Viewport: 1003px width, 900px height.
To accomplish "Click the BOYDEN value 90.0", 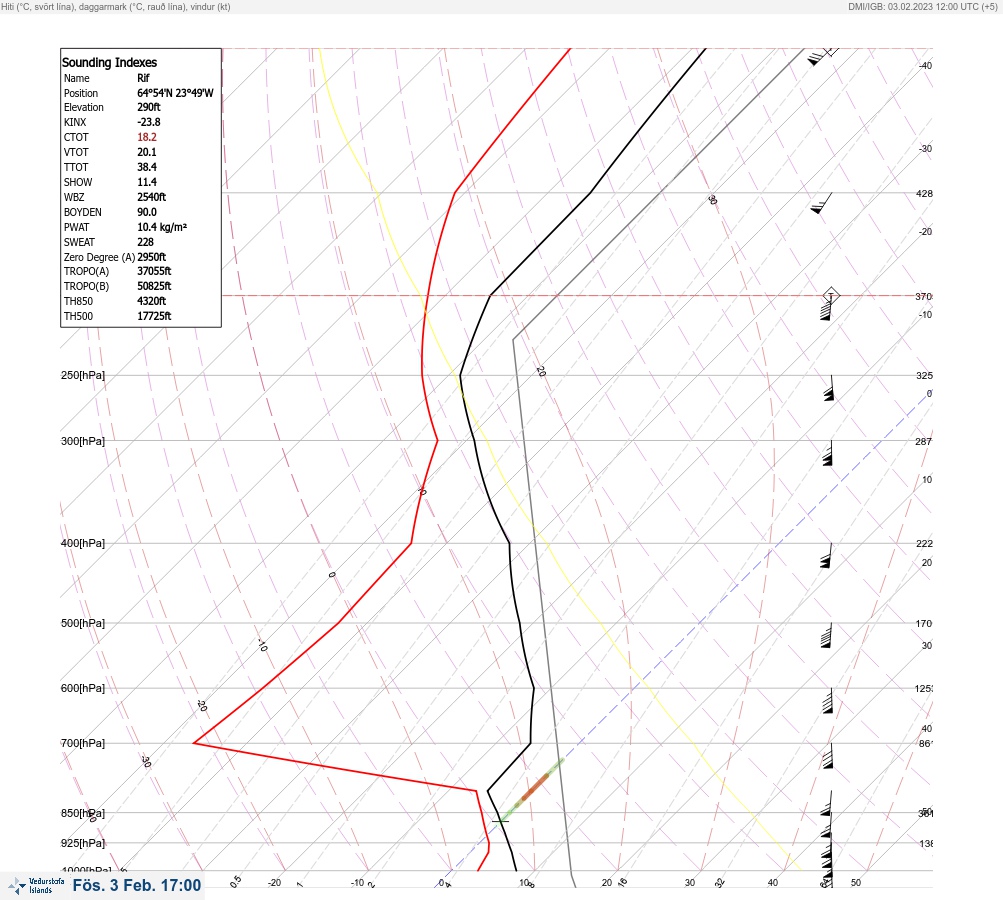I will (x=147, y=212).
